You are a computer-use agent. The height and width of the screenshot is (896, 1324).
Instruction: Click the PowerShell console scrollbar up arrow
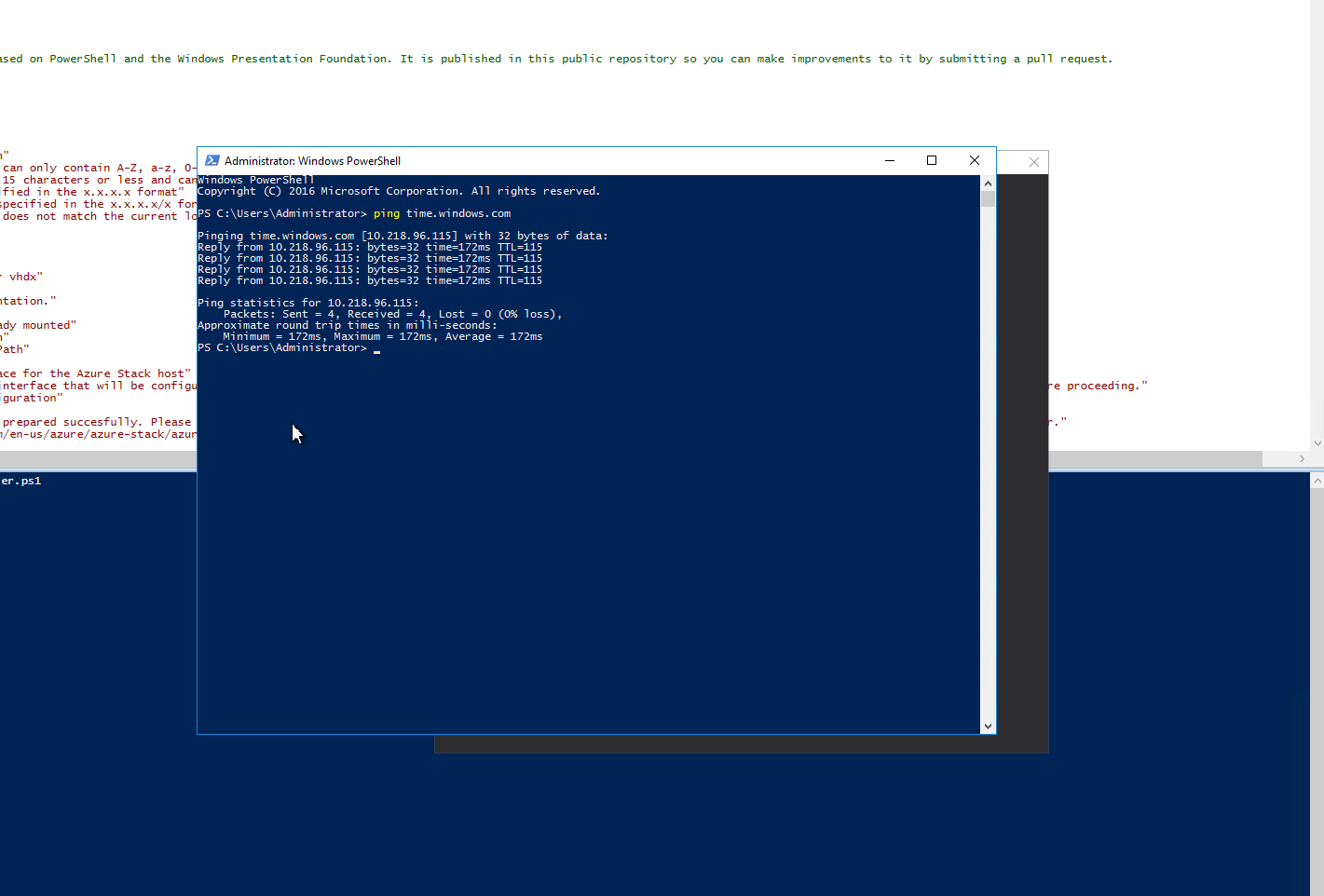(988, 183)
